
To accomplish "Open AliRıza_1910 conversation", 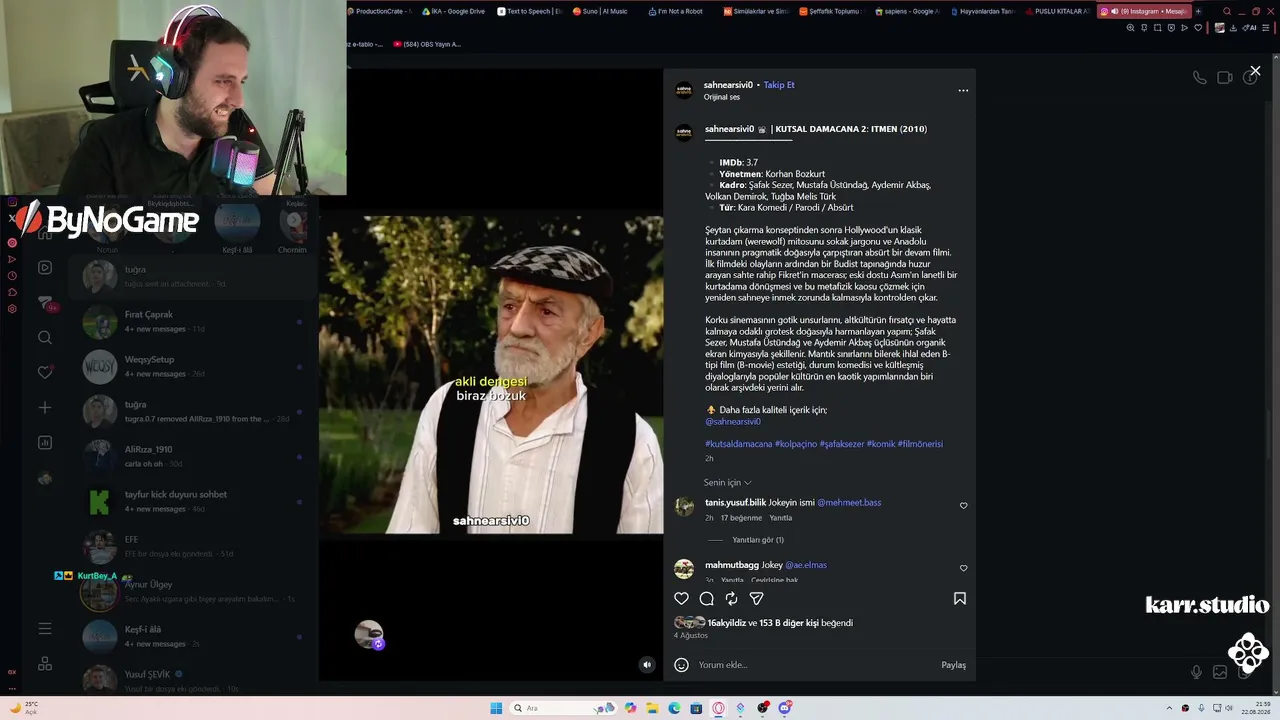I will tap(193, 457).
